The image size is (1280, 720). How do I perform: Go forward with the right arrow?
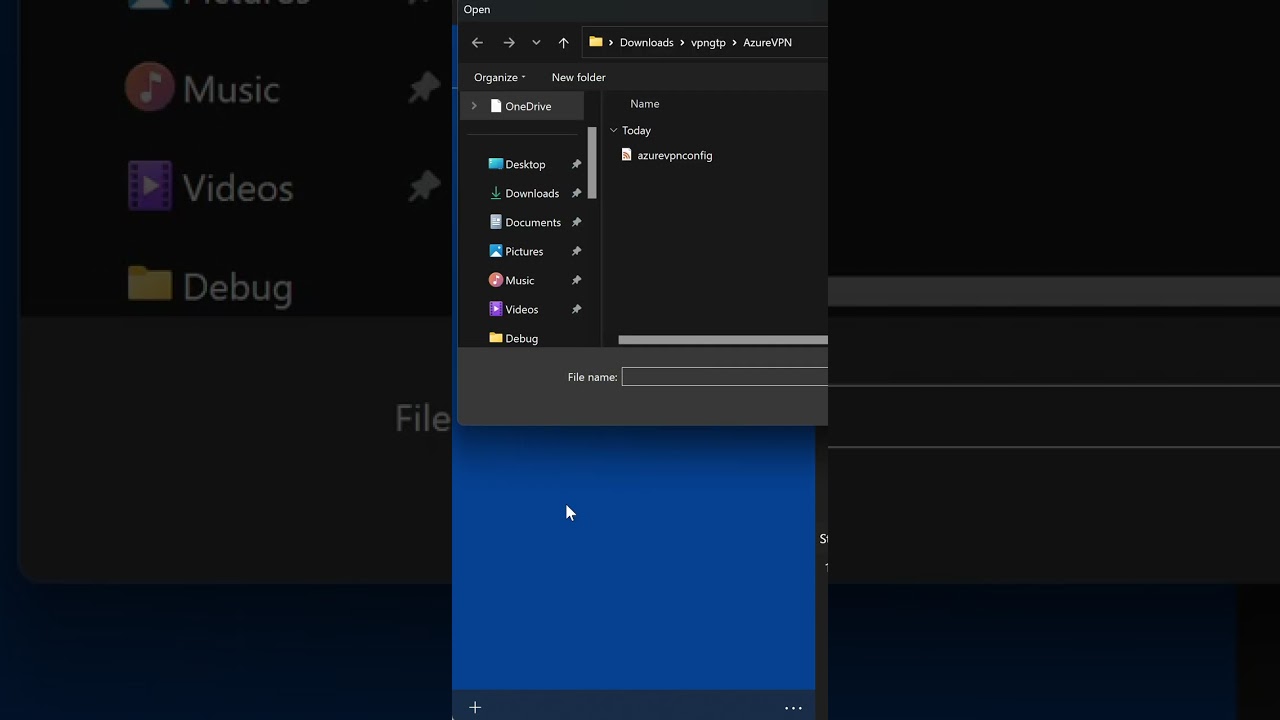(509, 42)
